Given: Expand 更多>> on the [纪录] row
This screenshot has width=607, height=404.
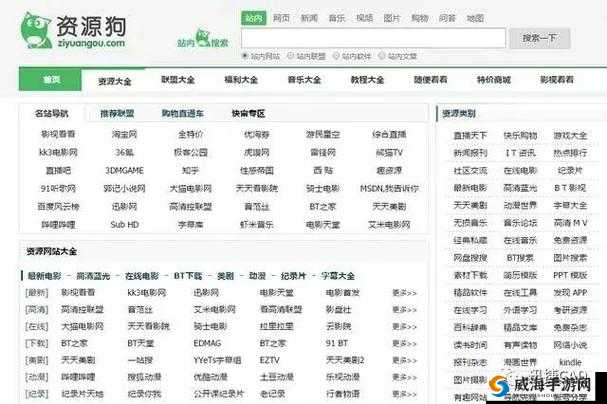Looking at the screenshot, I should pyautogui.click(x=405, y=394).
